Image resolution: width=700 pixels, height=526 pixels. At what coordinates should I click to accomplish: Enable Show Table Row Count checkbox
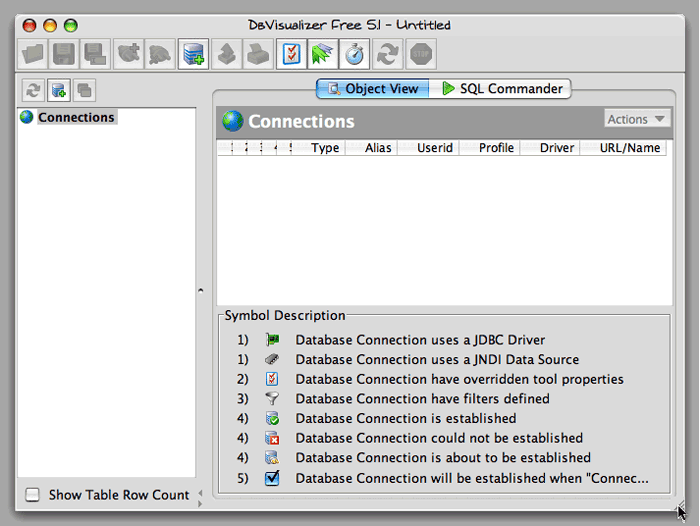(32, 495)
